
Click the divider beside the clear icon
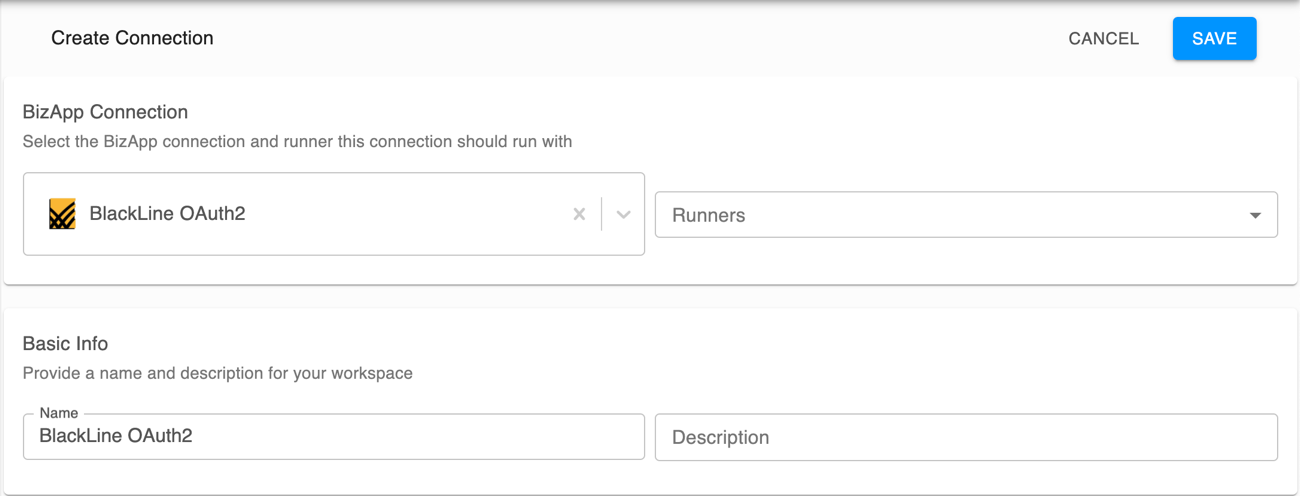coord(601,214)
